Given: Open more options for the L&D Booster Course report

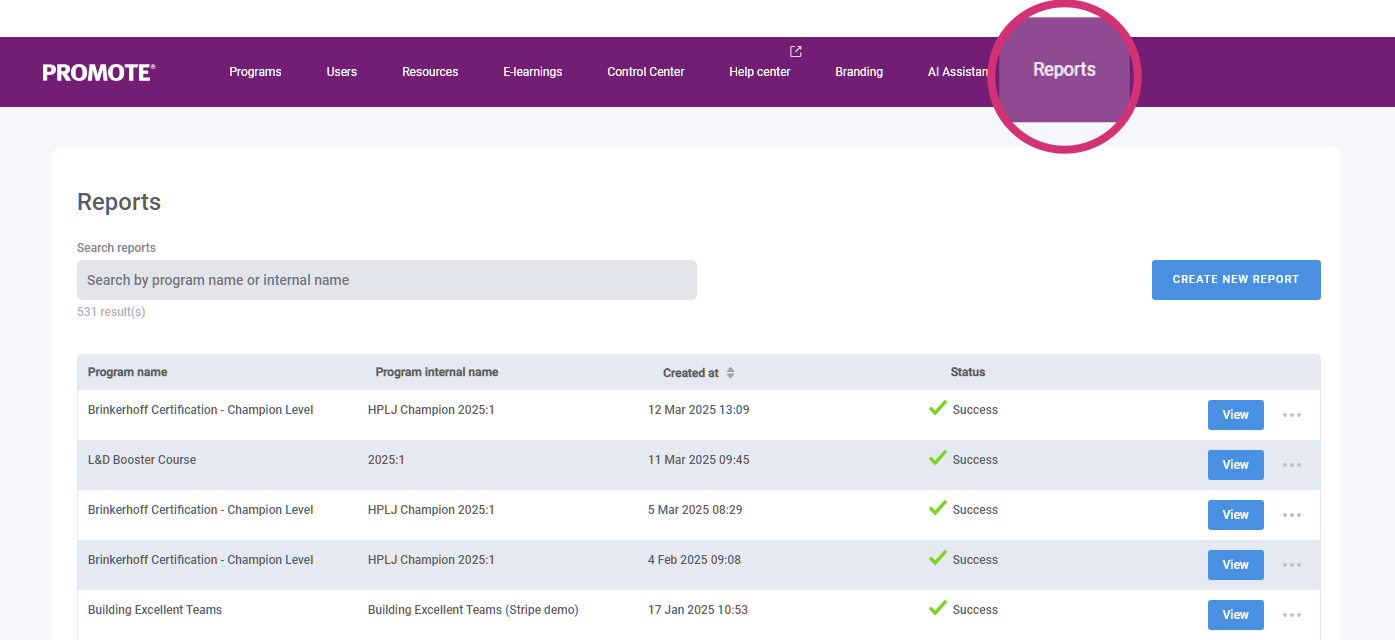Looking at the screenshot, I should (1292, 465).
